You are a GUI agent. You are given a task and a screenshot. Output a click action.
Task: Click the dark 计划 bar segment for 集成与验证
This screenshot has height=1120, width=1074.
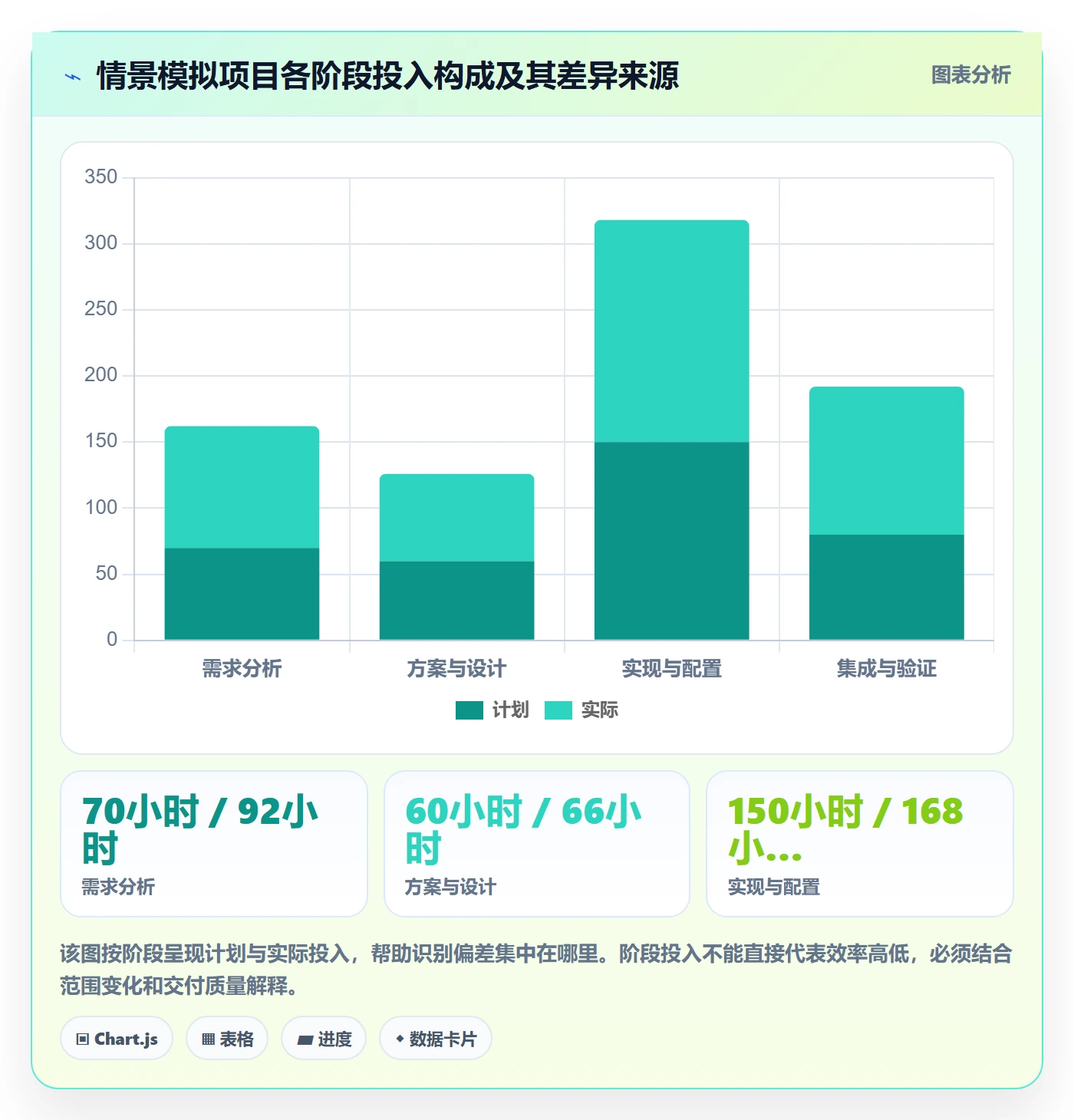point(886,587)
